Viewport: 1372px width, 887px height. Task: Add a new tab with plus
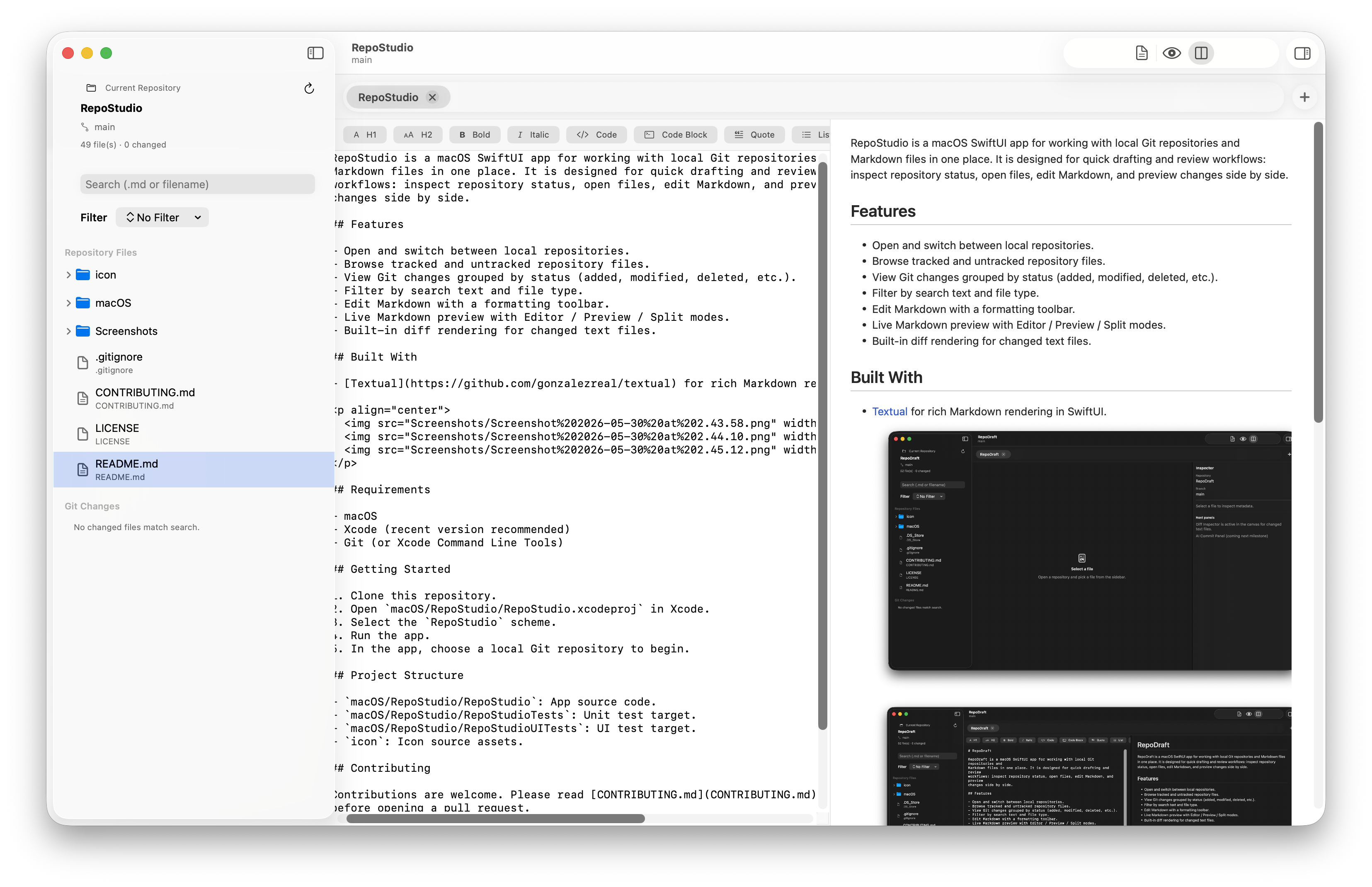tap(1304, 97)
